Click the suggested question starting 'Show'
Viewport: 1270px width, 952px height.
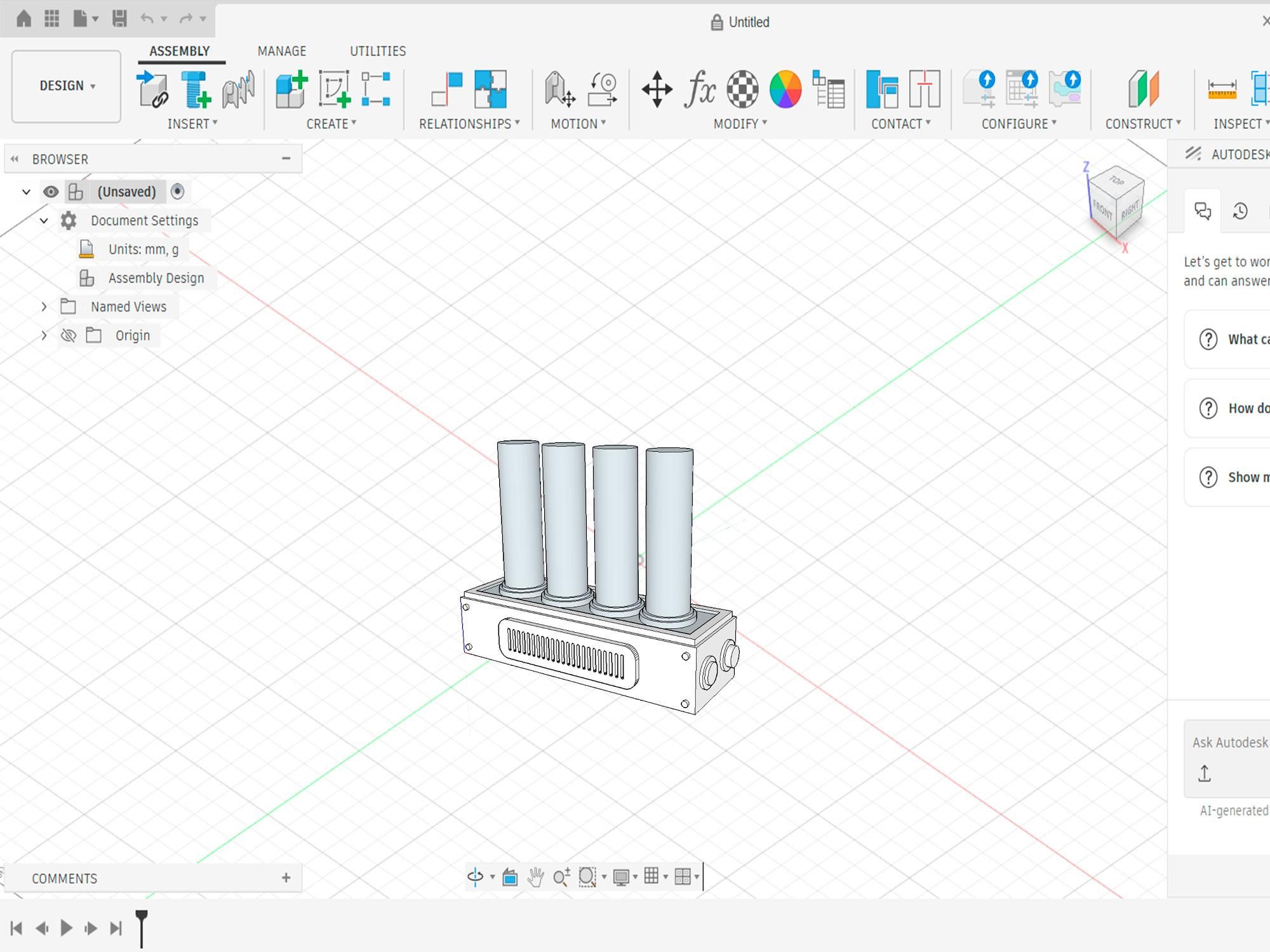(x=1228, y=477)
